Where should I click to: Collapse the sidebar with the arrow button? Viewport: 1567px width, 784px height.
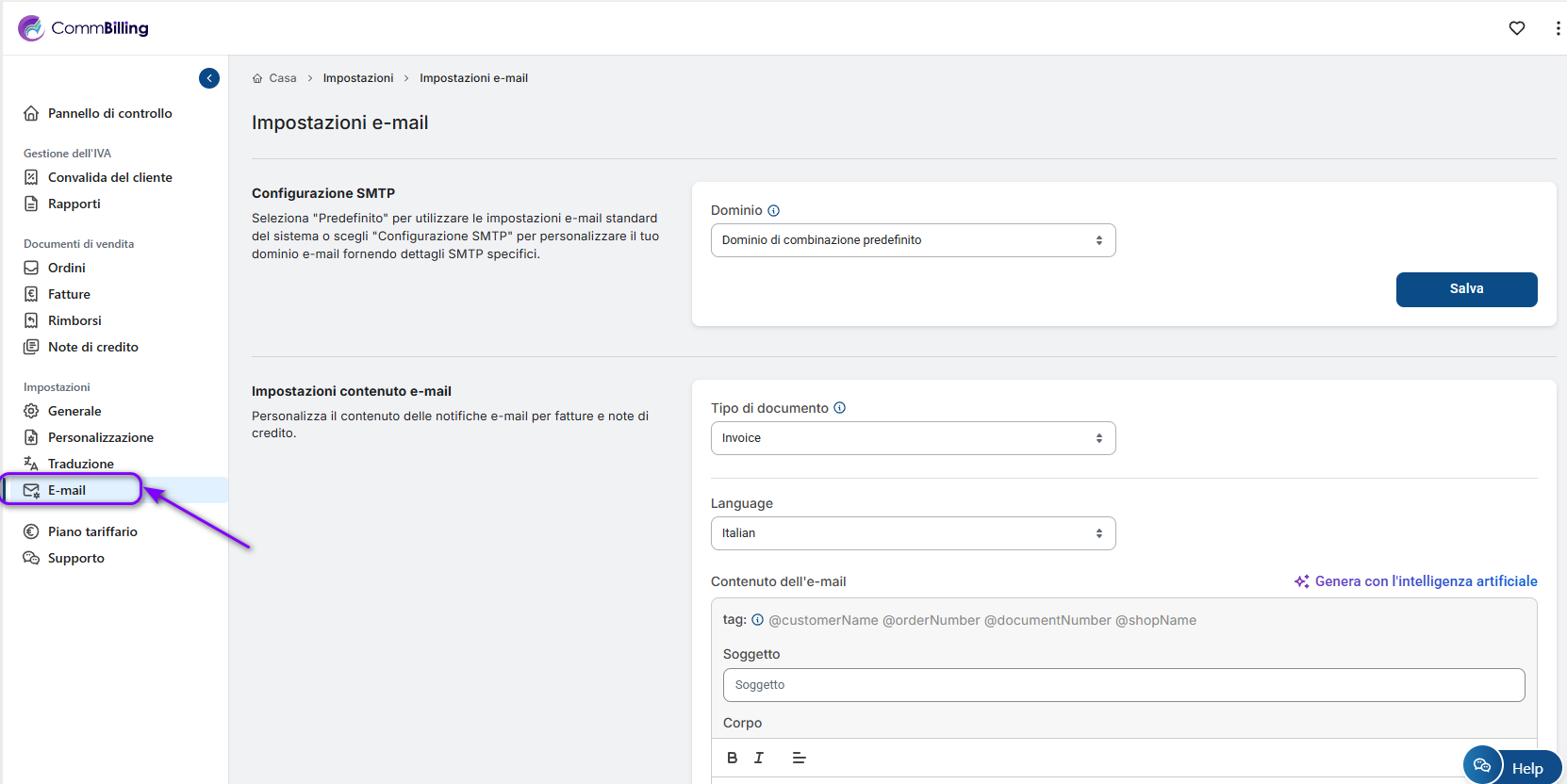click(209, 78)
